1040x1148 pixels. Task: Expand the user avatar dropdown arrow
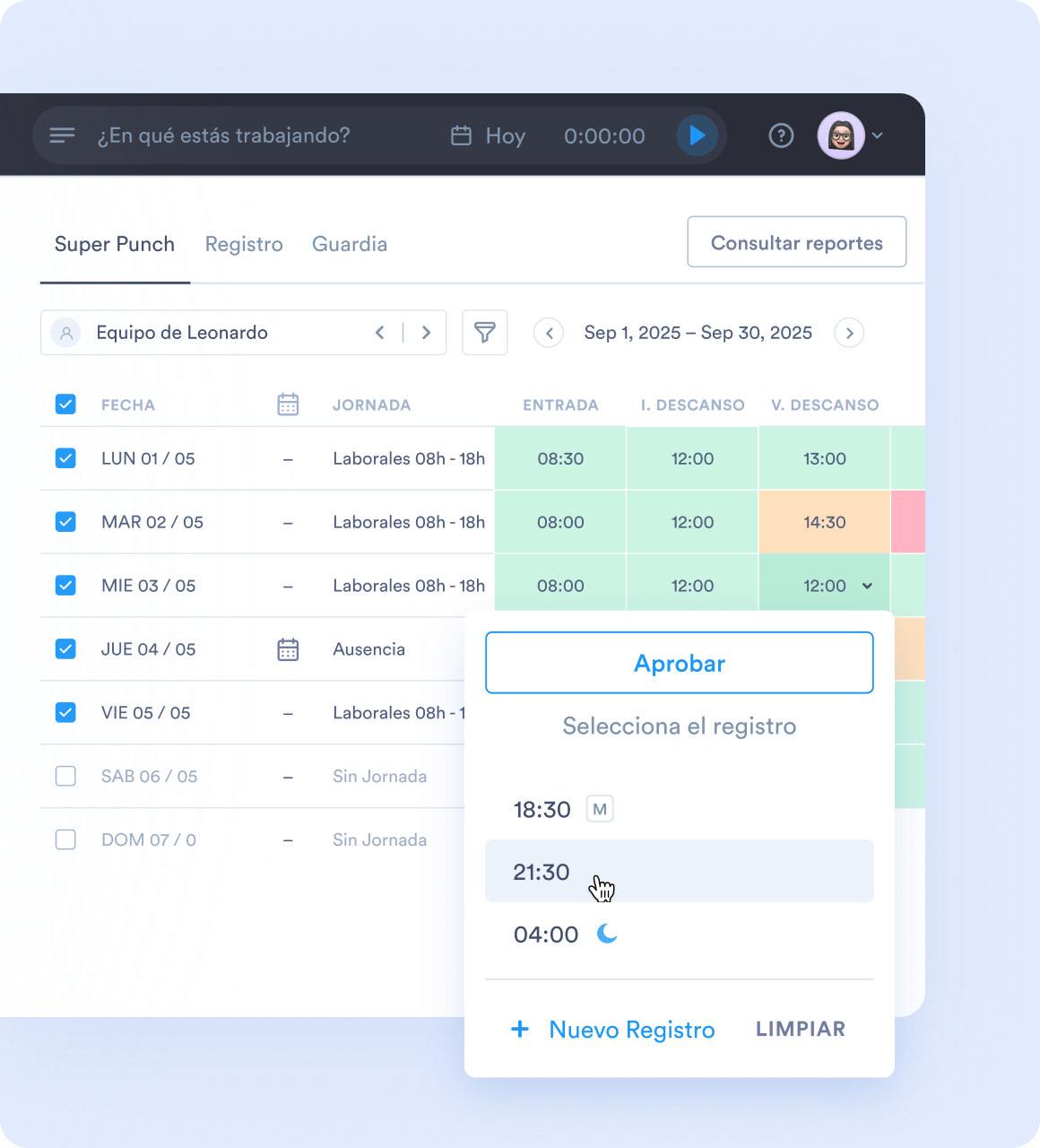point(878,135)
